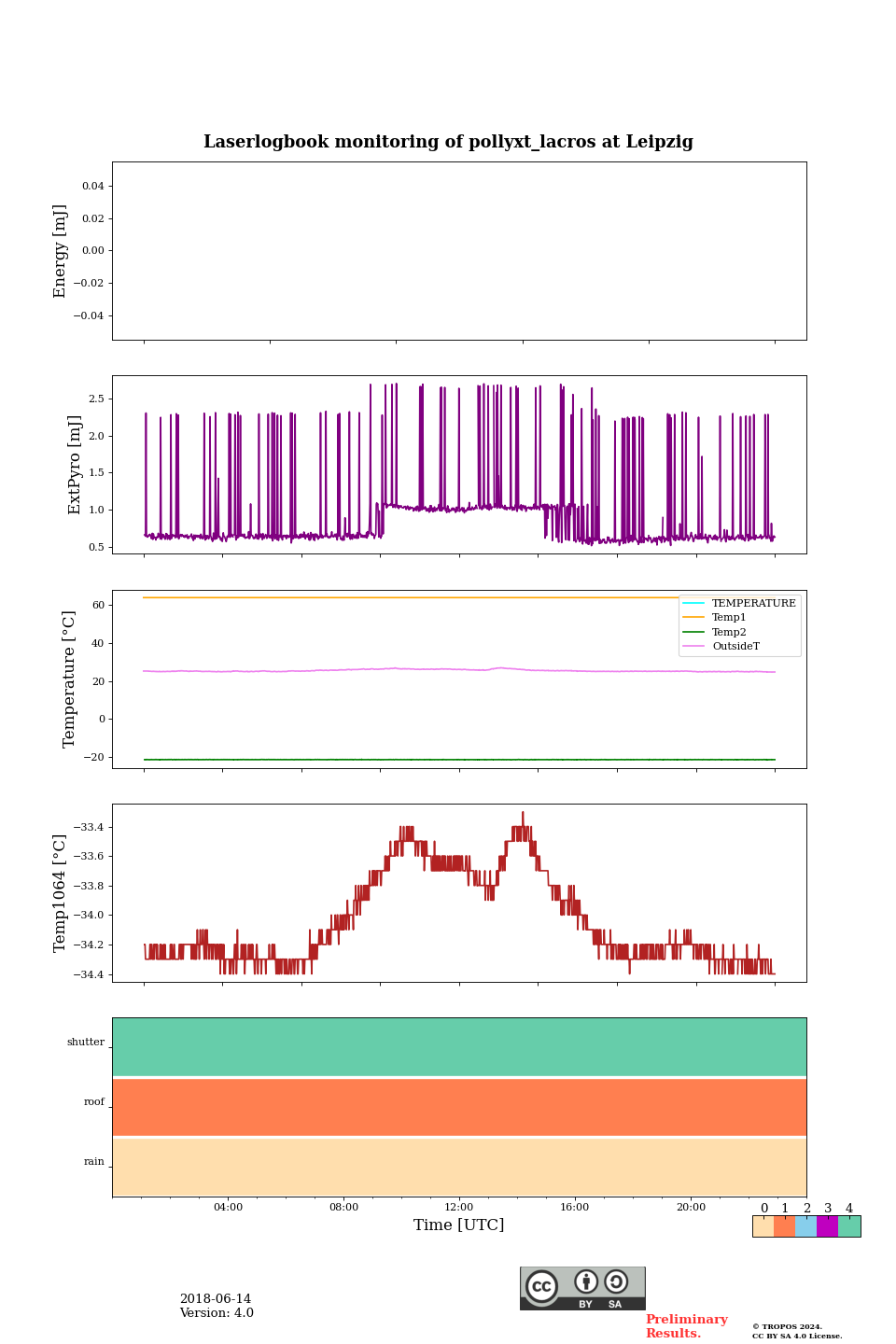Select the OutsideT violet legend entry

pos(735,647)
